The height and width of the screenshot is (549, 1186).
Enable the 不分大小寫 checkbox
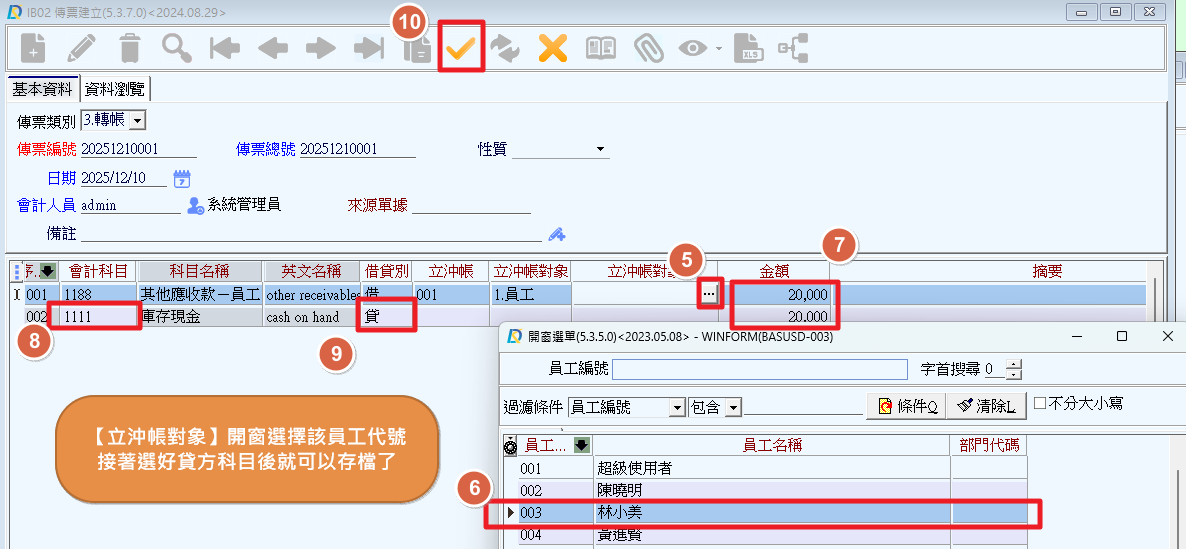1040,404
